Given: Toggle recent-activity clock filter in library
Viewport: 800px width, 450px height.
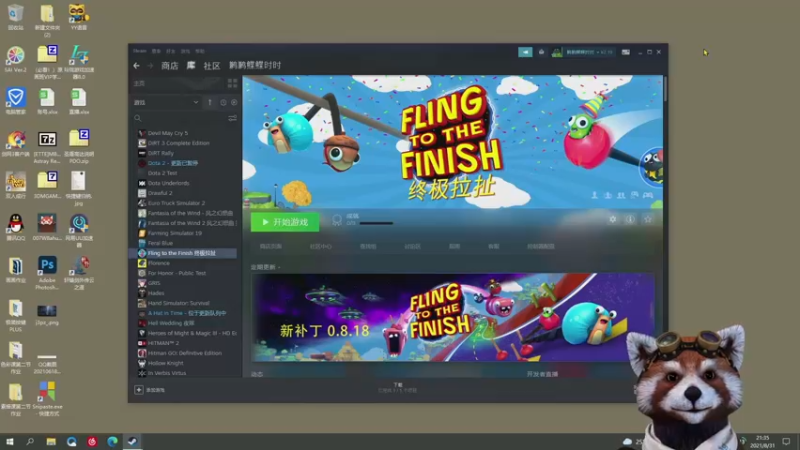Looking at the screenshot, I should pyautogui.click(x=223, y=103).
